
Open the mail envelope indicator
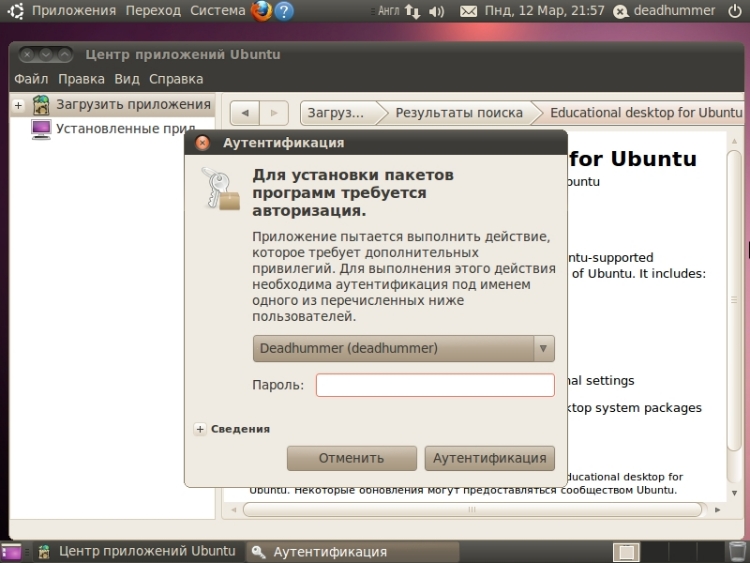[x=468, y=11]
